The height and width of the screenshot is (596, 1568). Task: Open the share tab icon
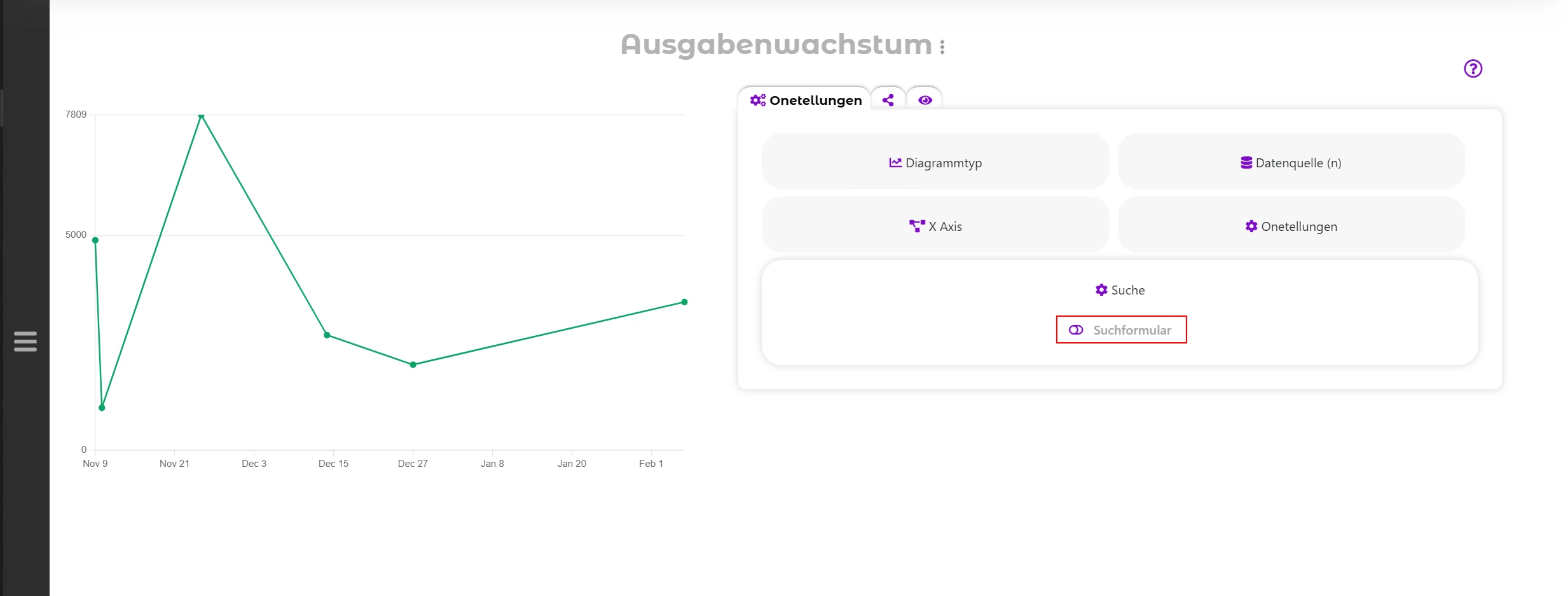pos(888,100)
